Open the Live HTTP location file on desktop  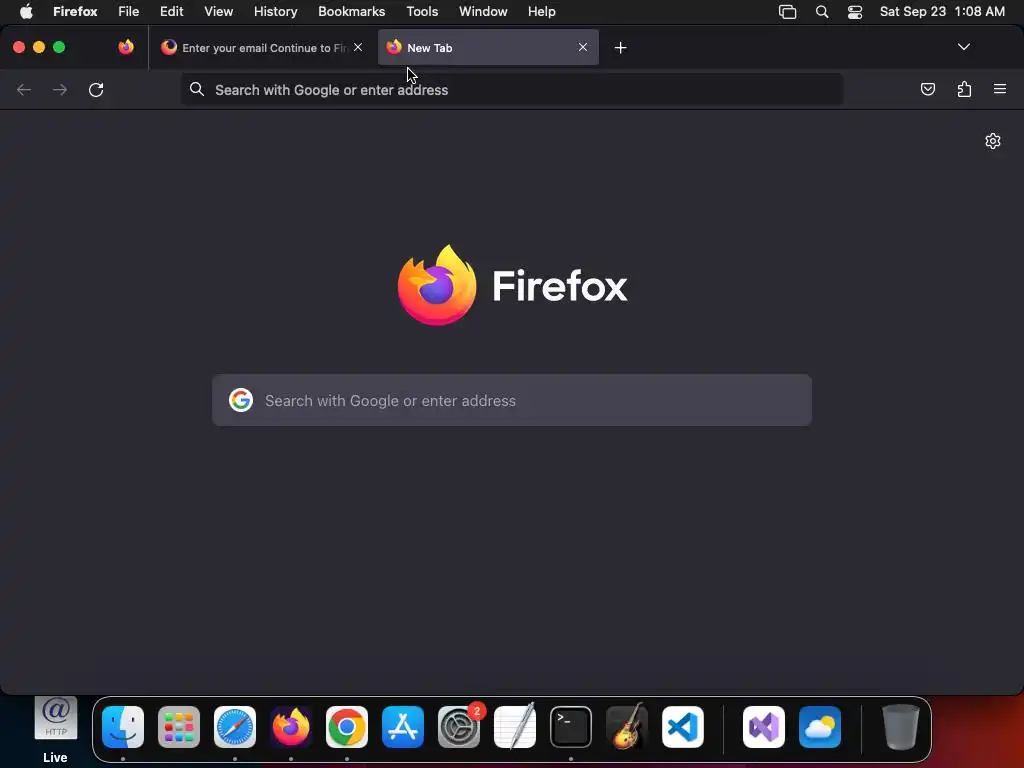point(56,729)
